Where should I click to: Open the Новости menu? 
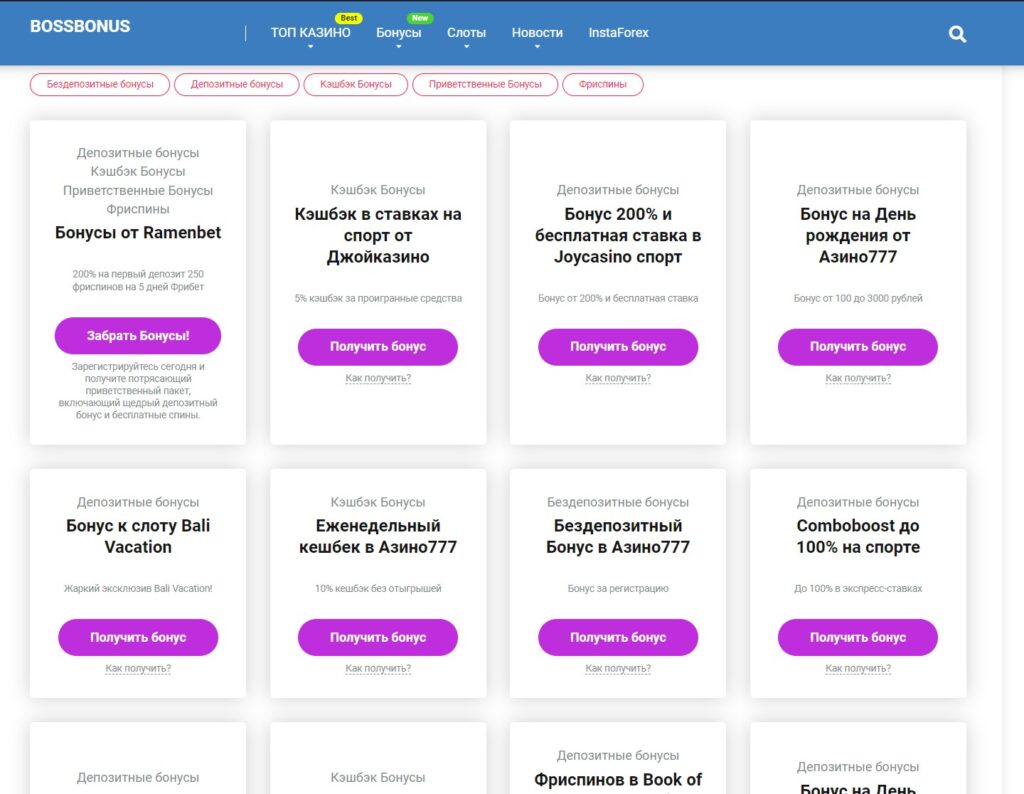tap(537, 33)
